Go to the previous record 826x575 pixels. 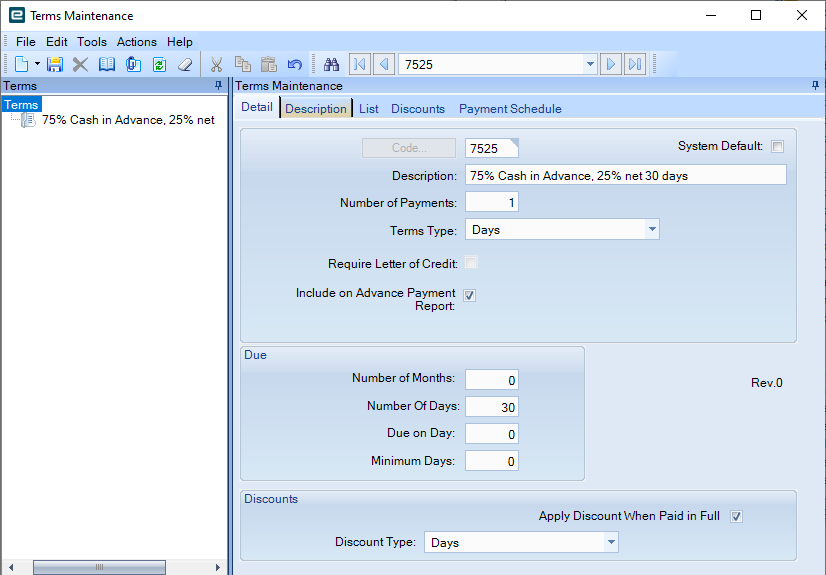tap(384, 64)
